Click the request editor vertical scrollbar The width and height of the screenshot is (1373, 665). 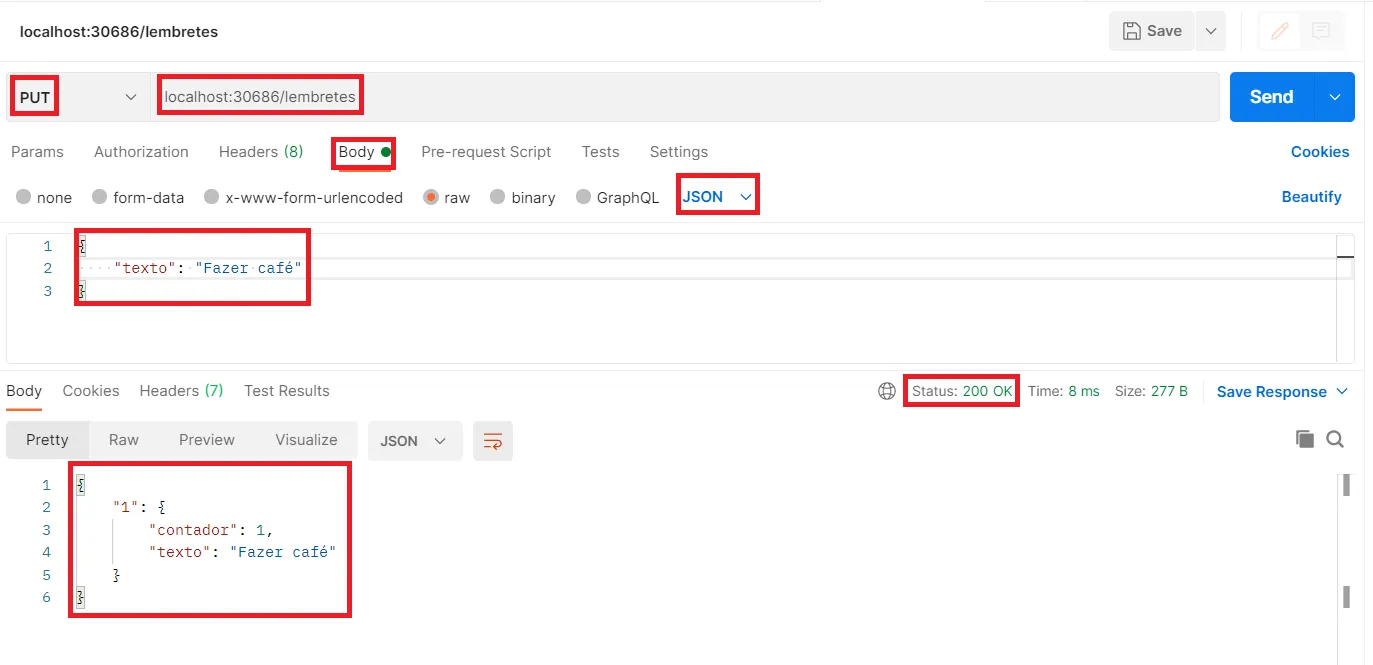[x=1346, y=298]
